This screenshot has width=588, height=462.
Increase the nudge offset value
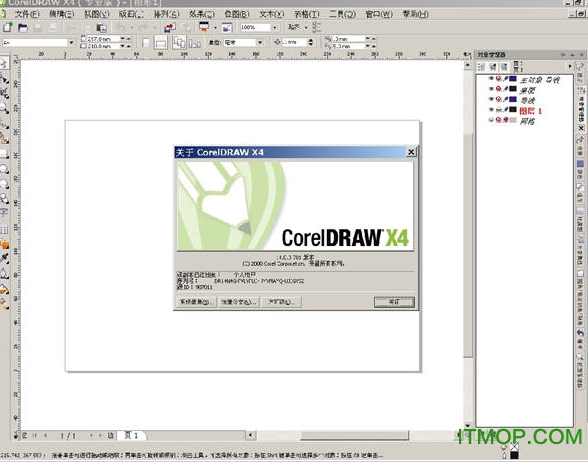pos(310,40)
